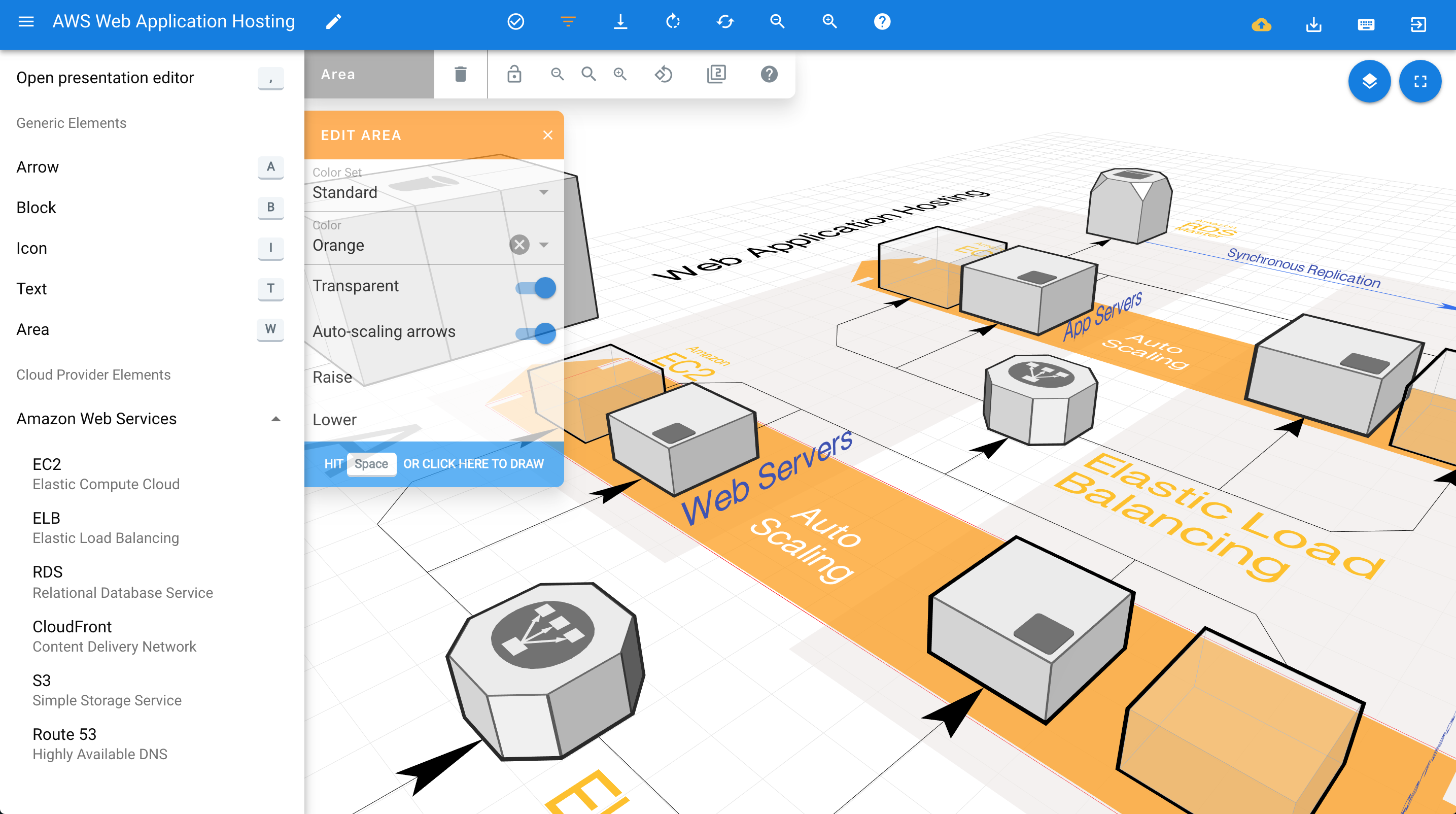
Task: Enable fullscreen mode toggle top-right
Action: click(1420, 80)
